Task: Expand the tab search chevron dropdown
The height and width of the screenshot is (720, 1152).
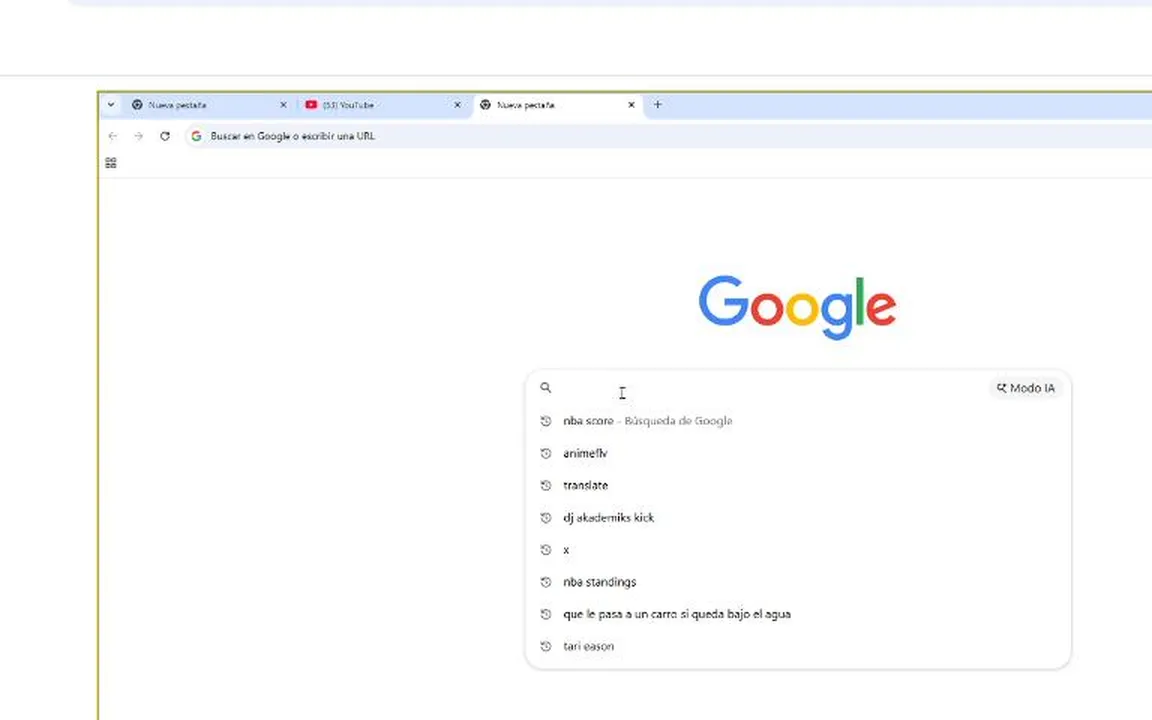Action: pyautogui.click(x=110, y=104)
